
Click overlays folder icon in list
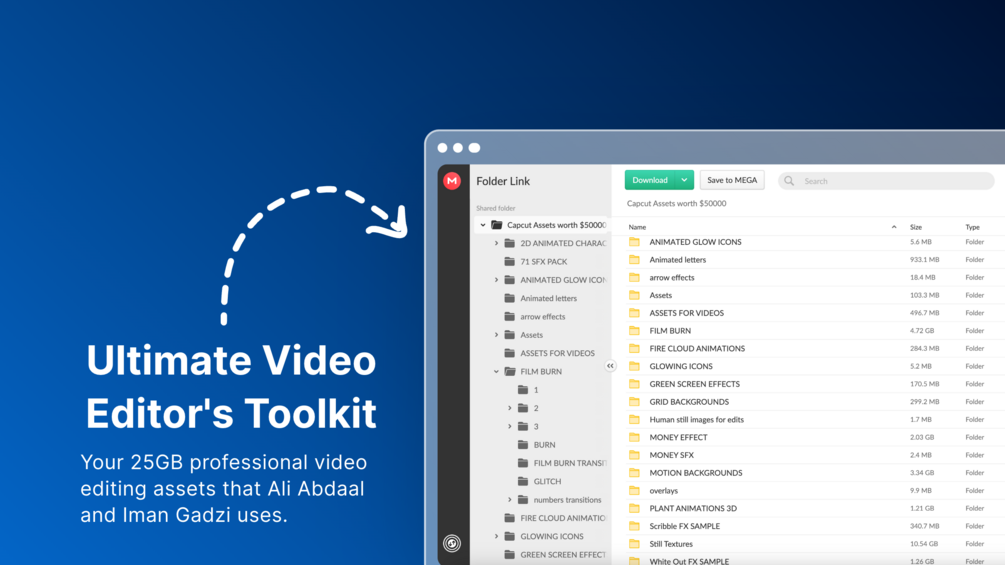point(634,491)
